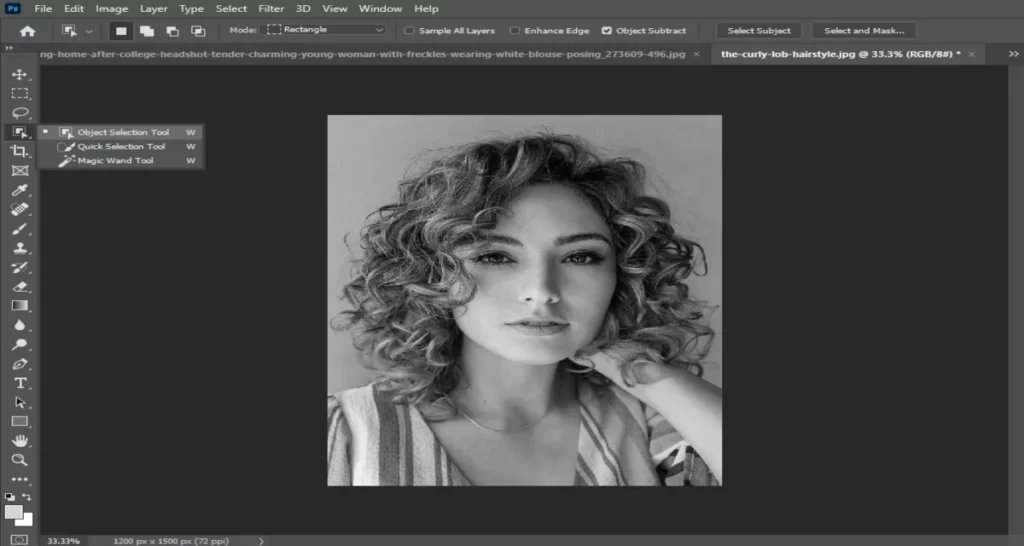Open the 3D menu
The image size is (1024, 546).
(303, 8)
